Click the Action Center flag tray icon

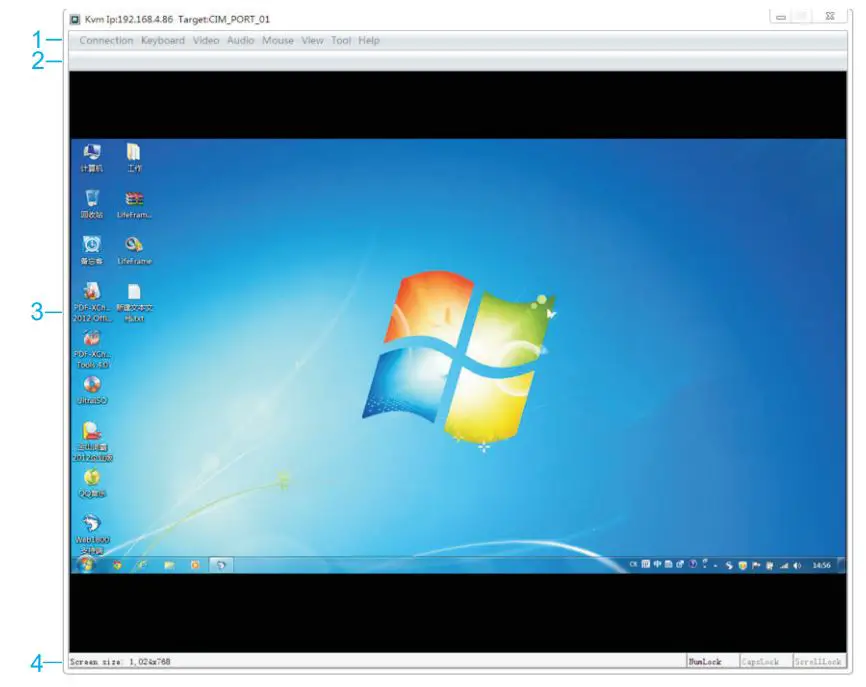tap(757, 566)
